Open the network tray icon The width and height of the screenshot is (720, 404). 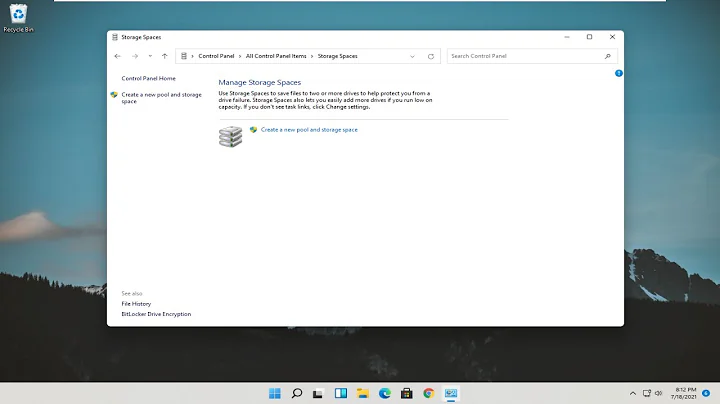click(647, 393)
